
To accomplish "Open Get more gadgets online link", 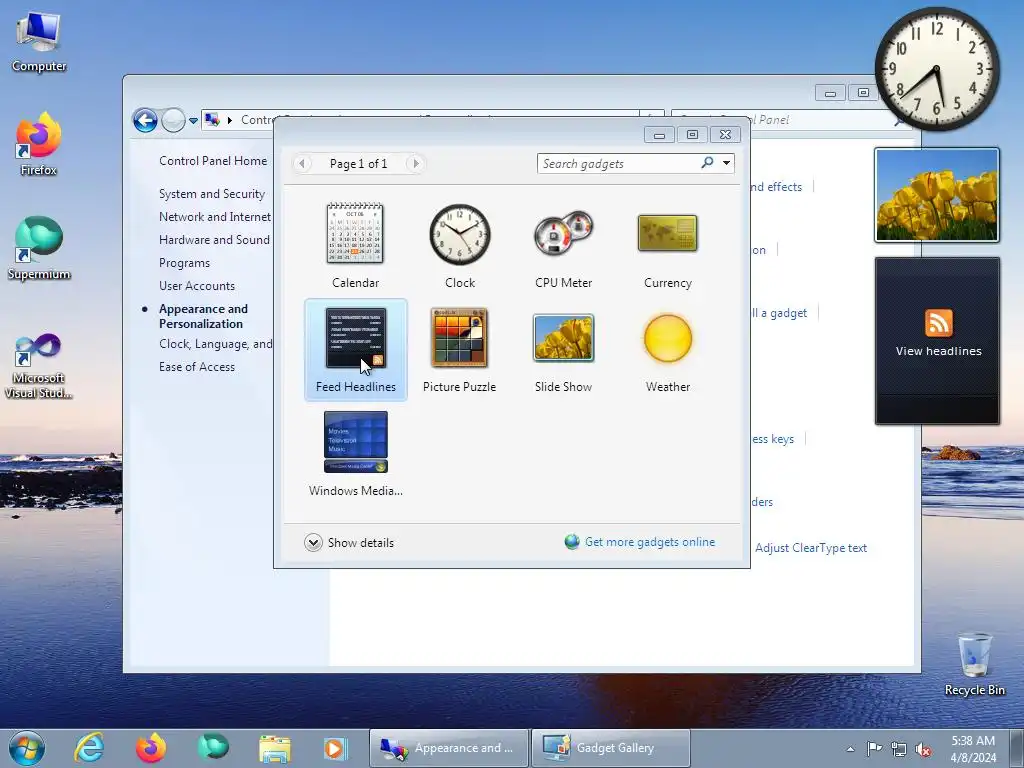I will point(649,542).
